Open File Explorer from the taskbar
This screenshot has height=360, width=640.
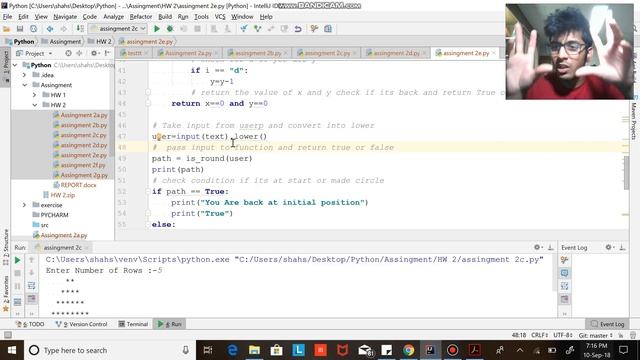tap(255, 350)
